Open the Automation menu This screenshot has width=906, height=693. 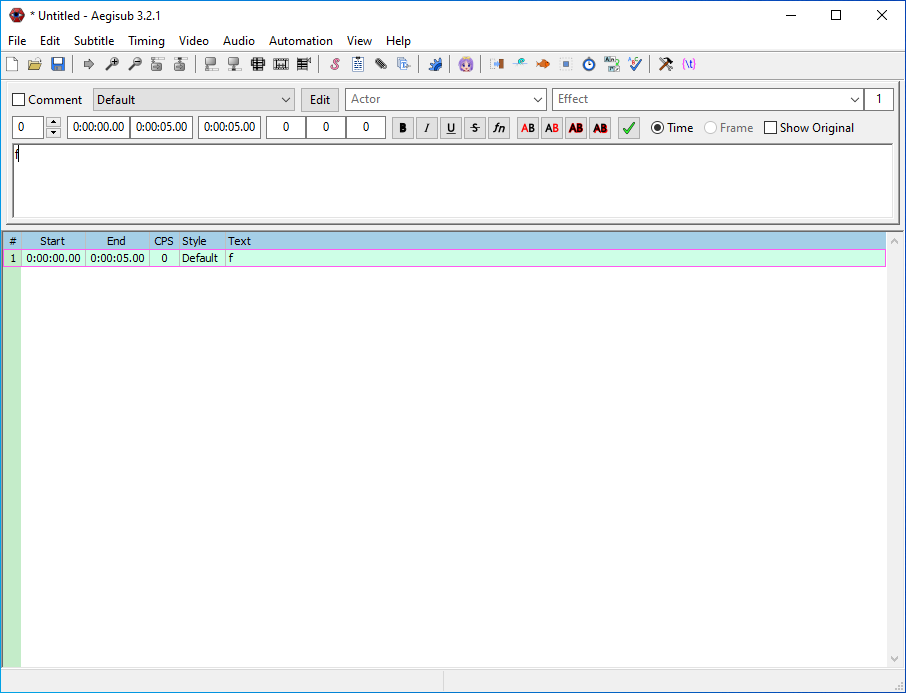click(x=300, y=41)
